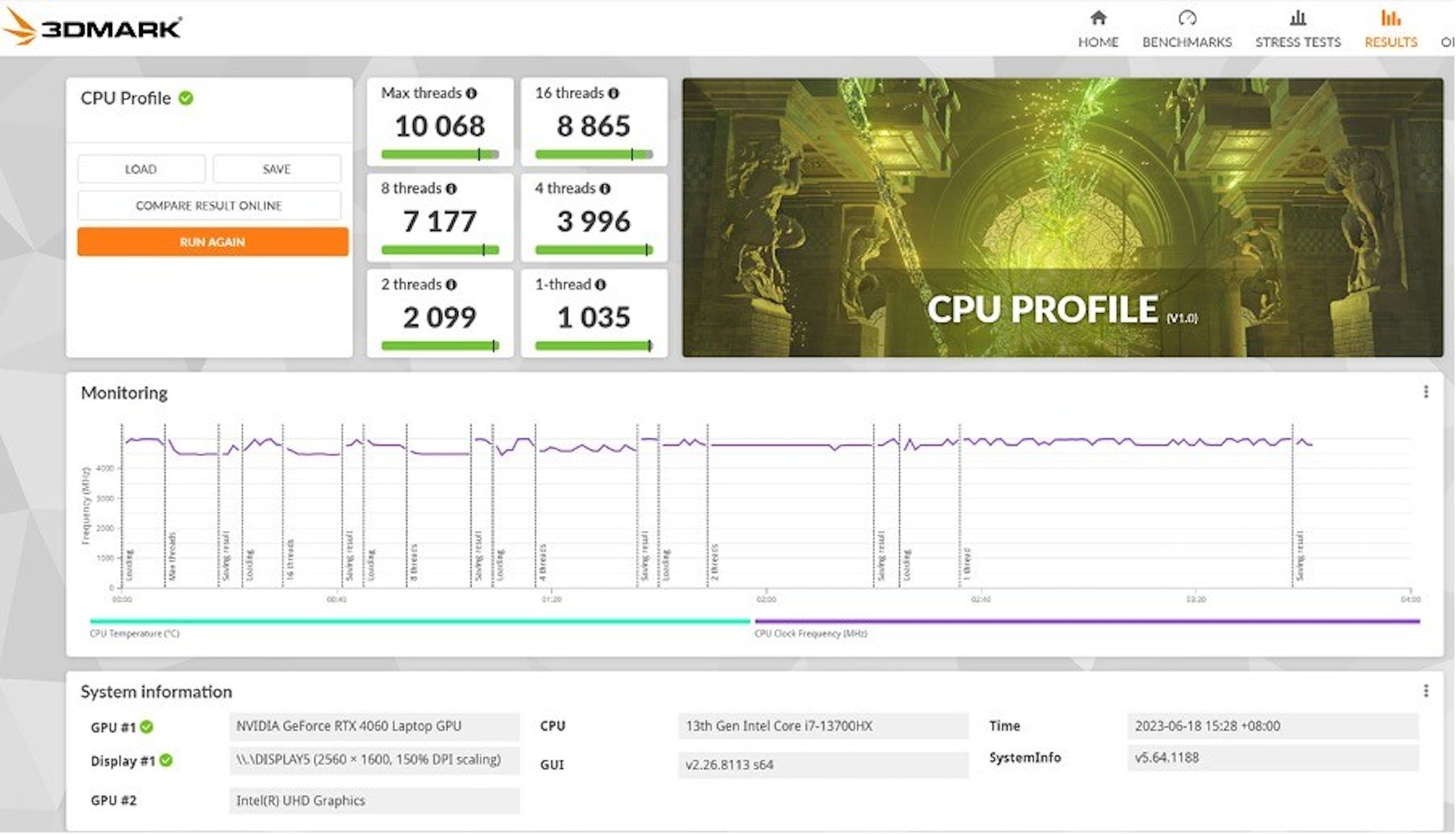Click the 4 threads timeline marker

(x=543, y=562)
